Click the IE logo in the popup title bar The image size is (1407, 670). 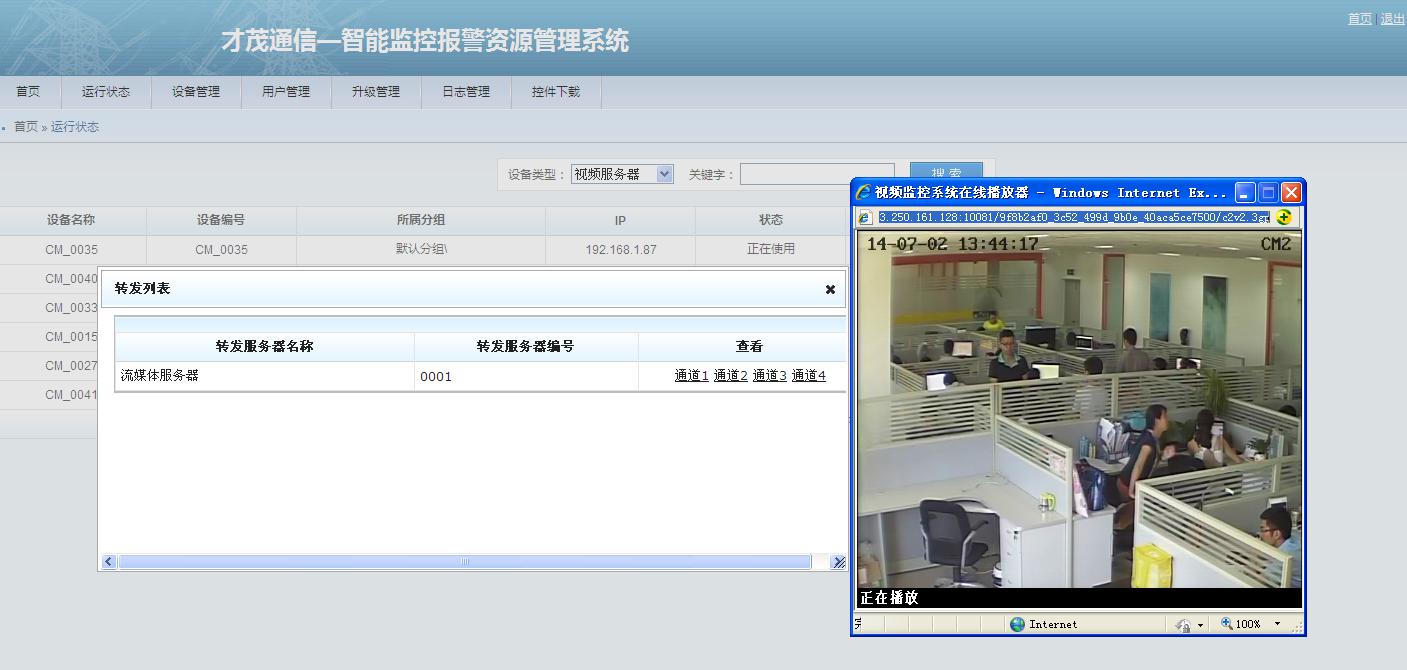(864, 192)
